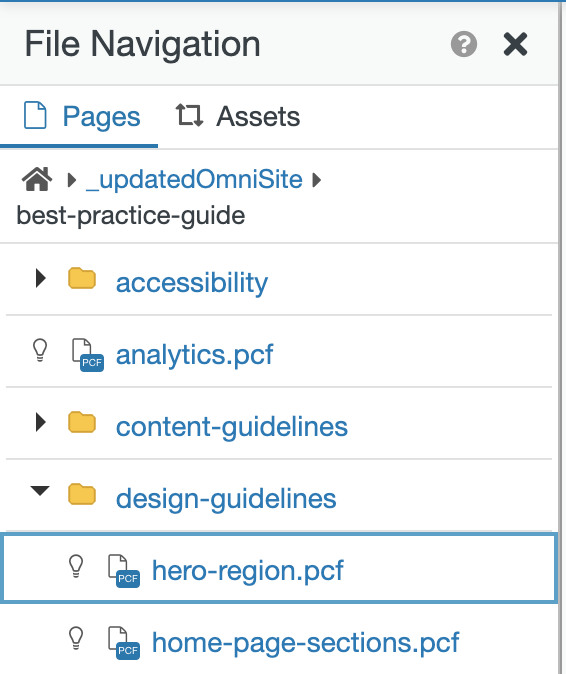Viewport: 566px width, 674px height.
Task: Switch to the Assets tab
Action: pyautogui.click(x=238, y=116)
